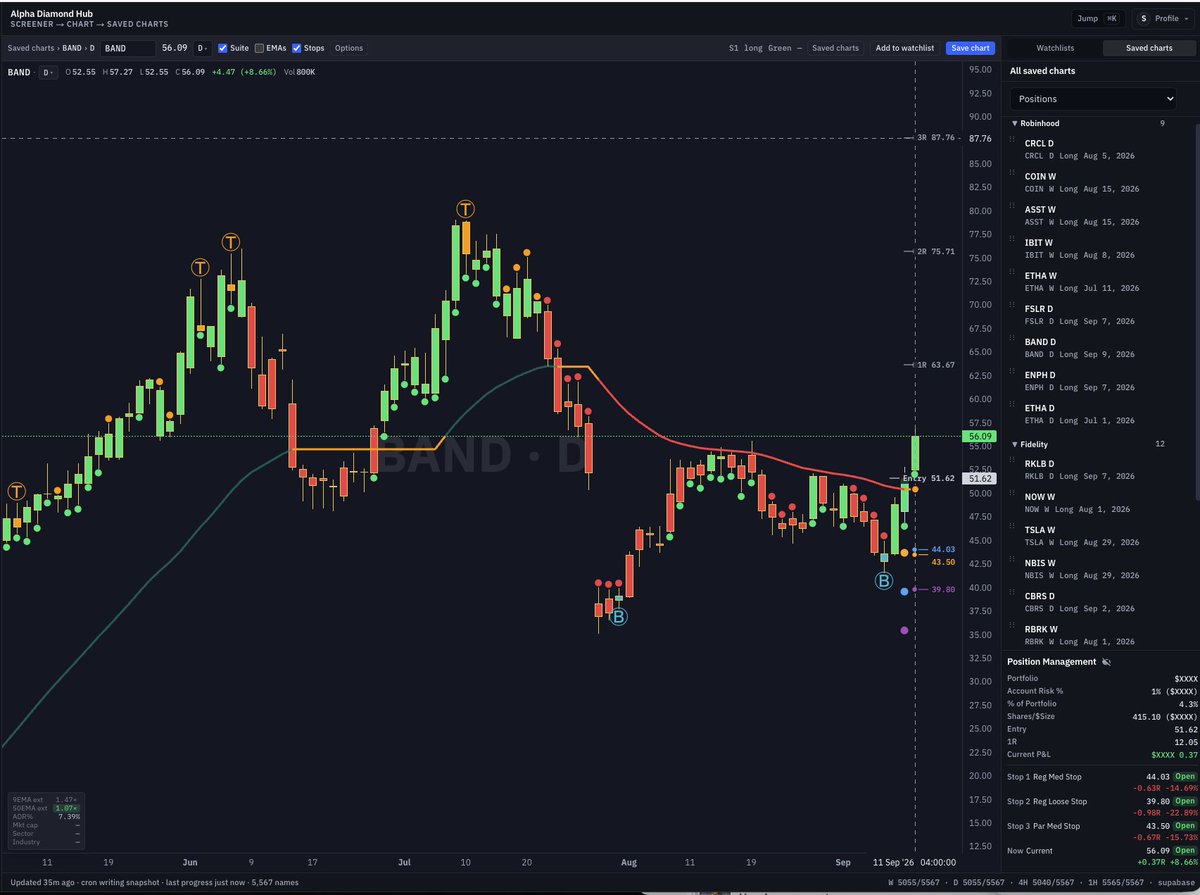Toggle the Stops checkbox
The width and height of the screenshot is (1200, 895).
point(297,48)
